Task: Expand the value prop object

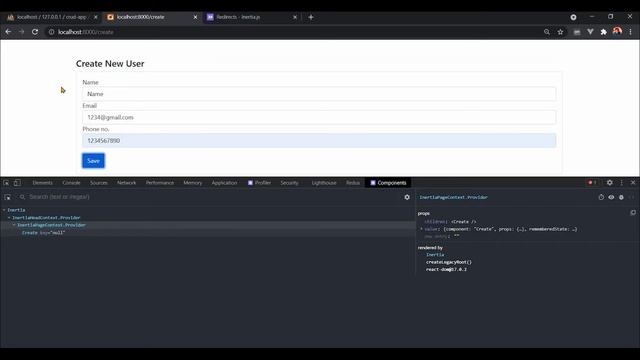Action: [421, 229]
